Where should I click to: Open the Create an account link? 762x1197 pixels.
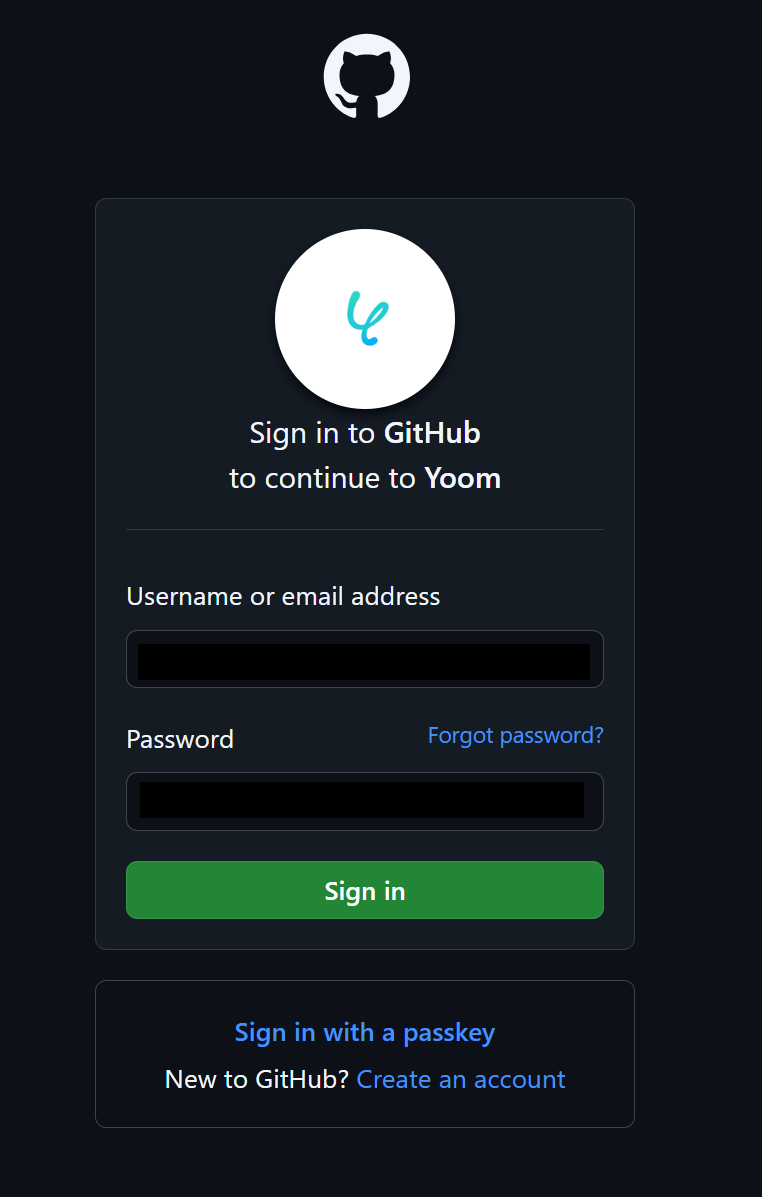click(x=461, y=1079)
